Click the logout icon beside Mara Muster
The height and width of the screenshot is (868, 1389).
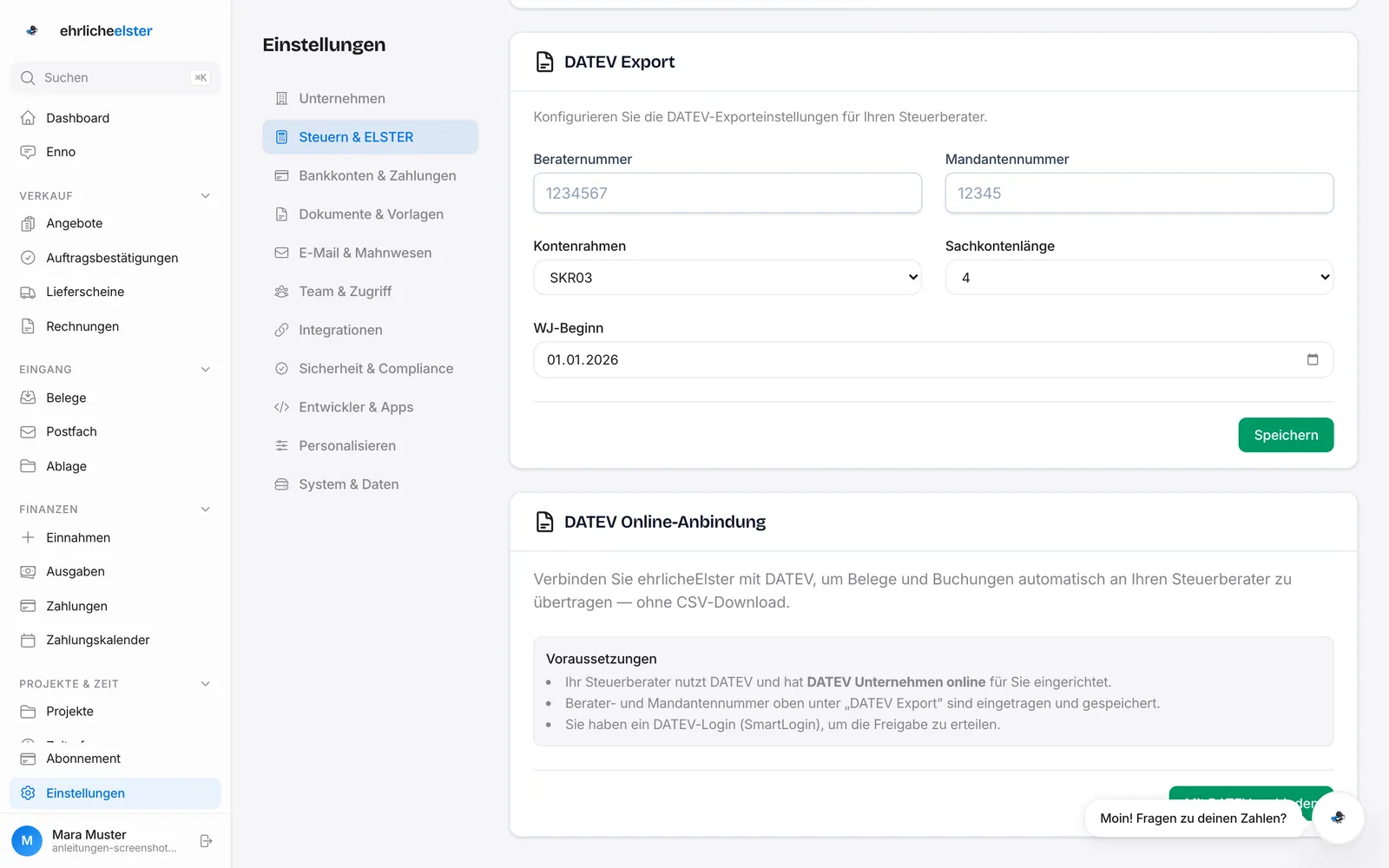pos(206,841)
